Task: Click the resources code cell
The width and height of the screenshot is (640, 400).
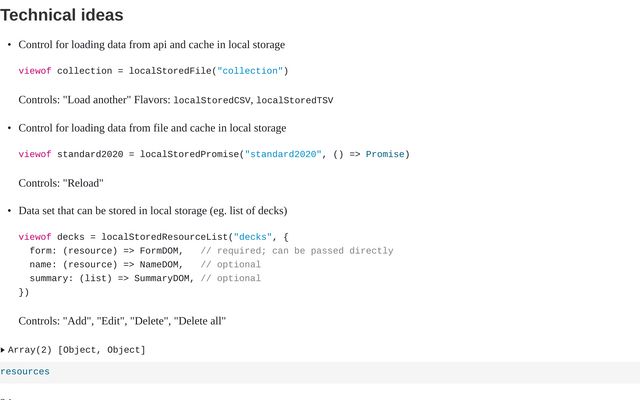Action: coord(25,372)
